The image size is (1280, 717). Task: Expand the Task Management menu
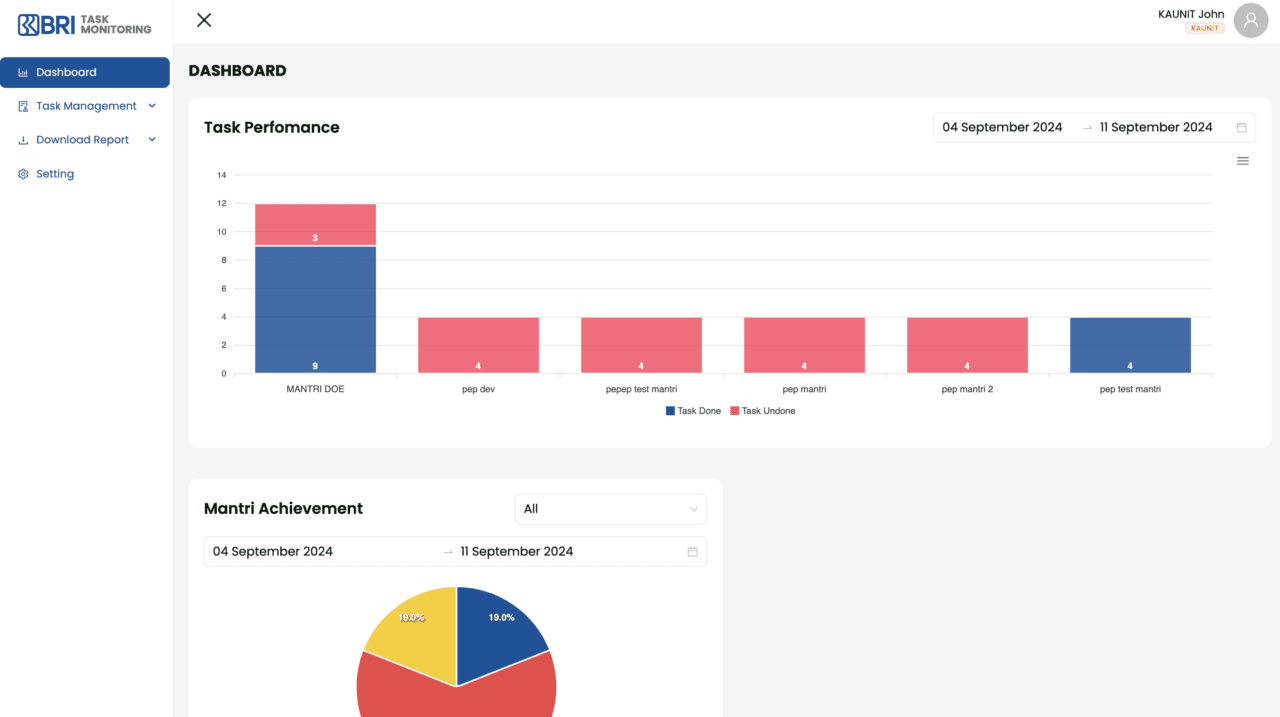point(151,106)
